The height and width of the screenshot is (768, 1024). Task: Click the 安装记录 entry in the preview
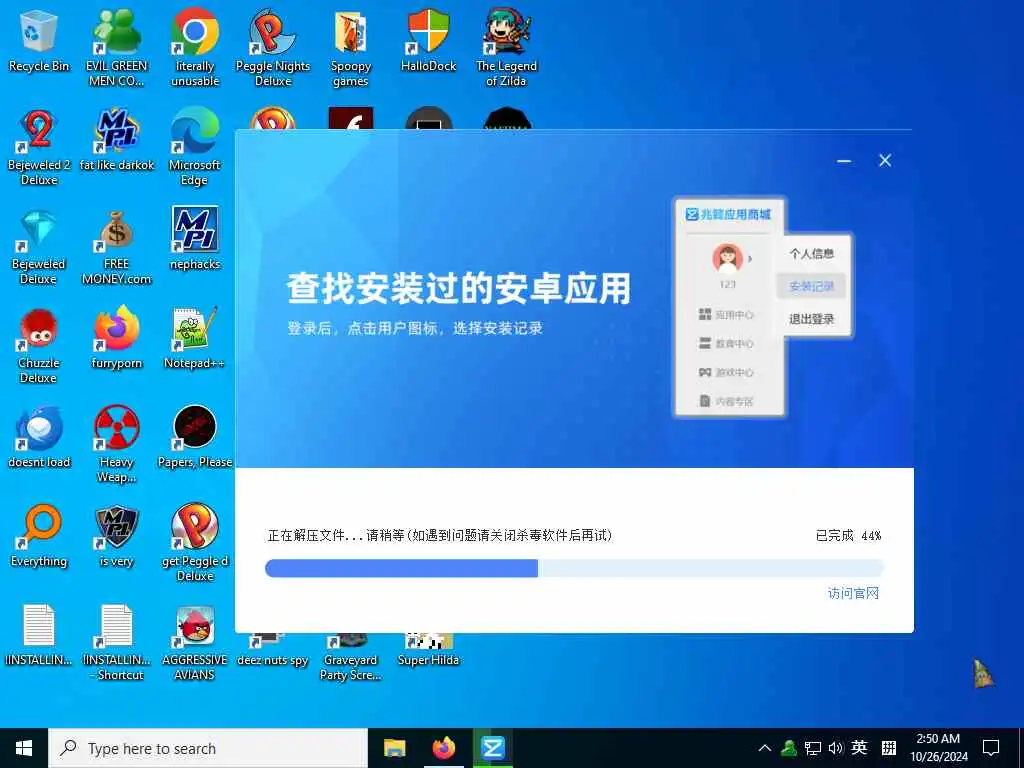[811, 286]
